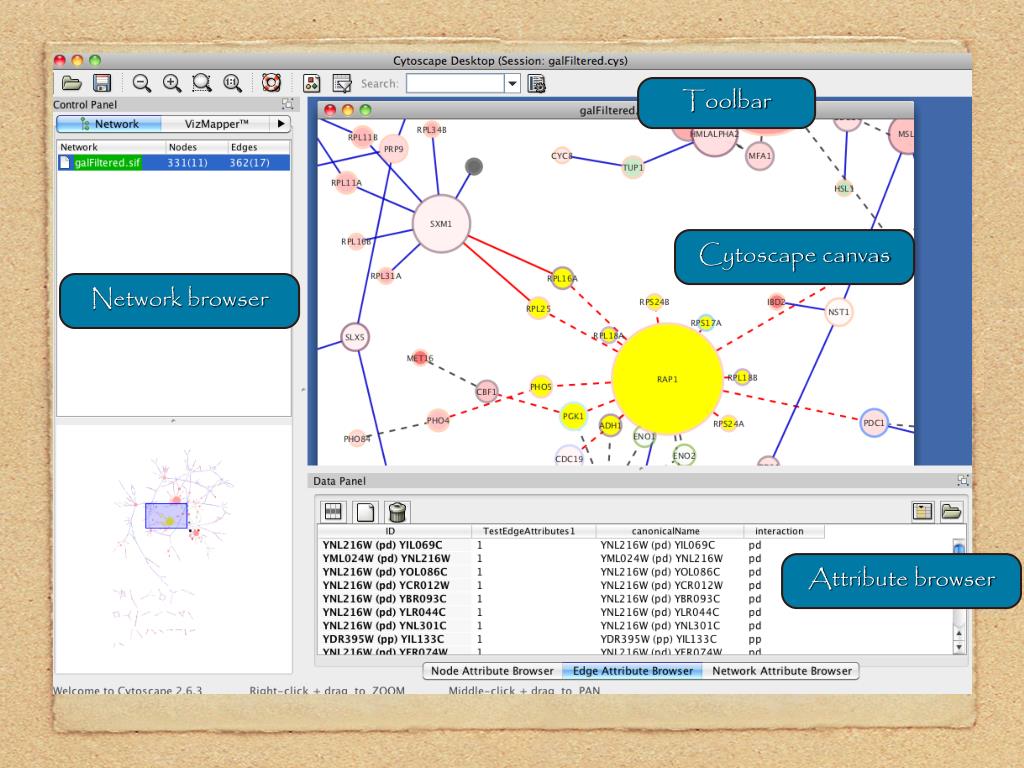Open the Network Attribute Browser tab
1024x768 pixels.
(x=781, y=671)
